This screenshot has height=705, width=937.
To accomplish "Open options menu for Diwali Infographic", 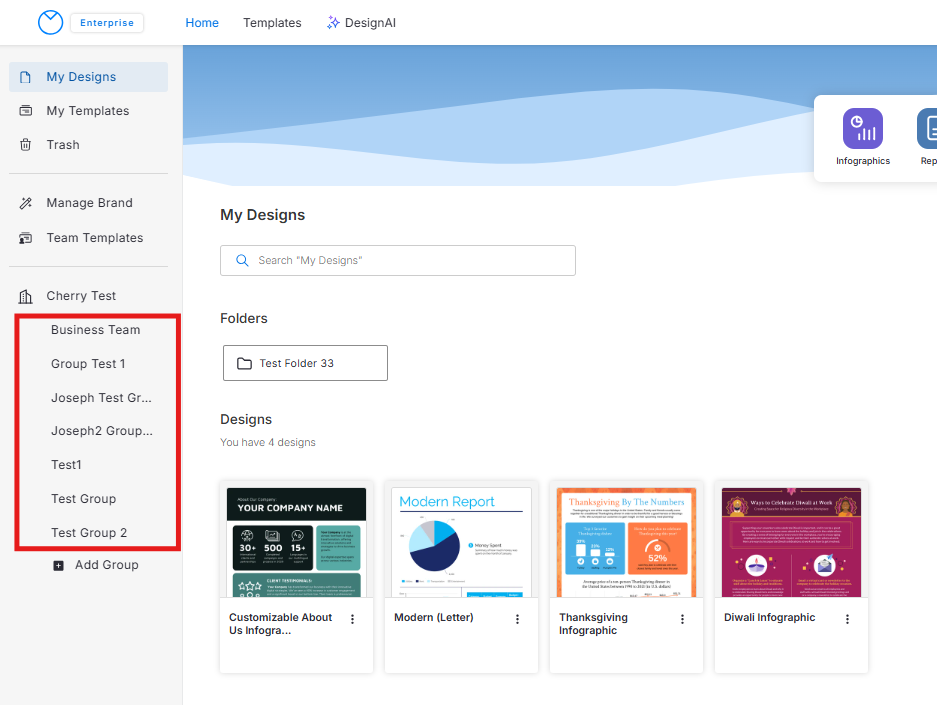I will 847,619.
